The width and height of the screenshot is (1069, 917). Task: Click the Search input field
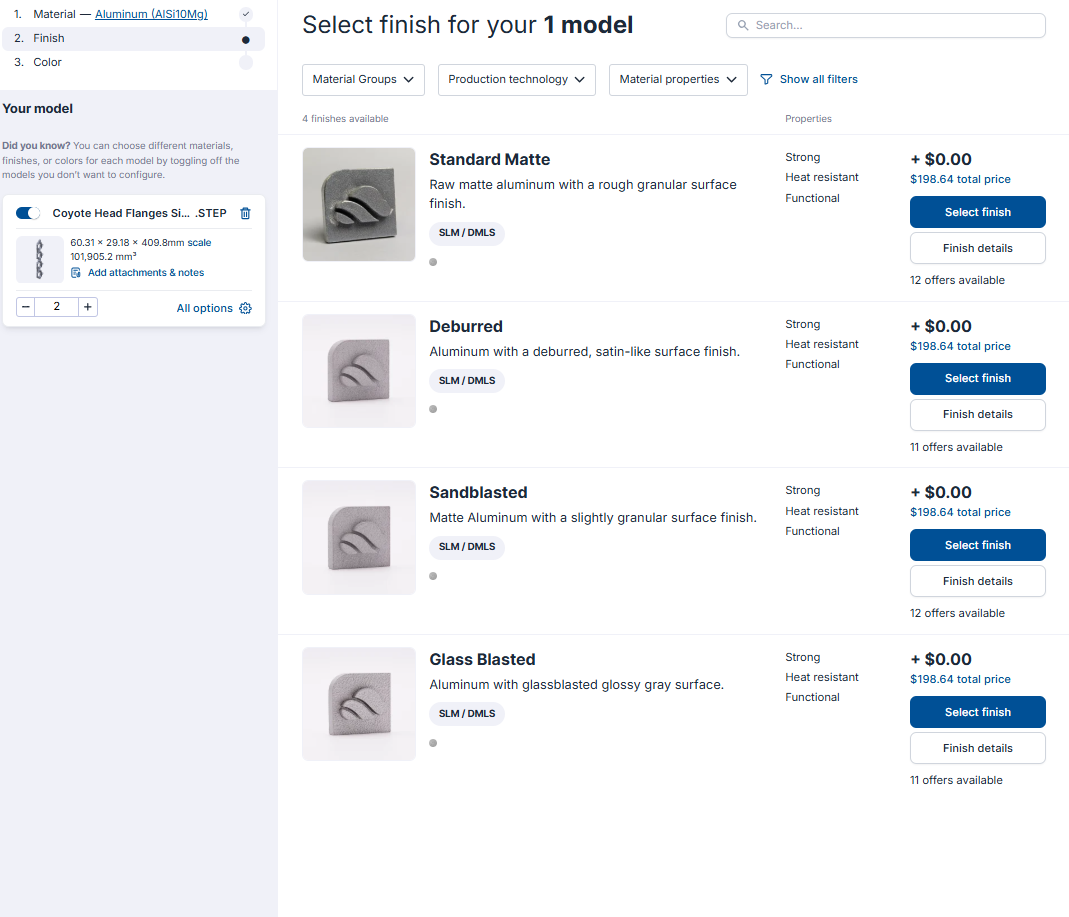(x=886, y=25)
